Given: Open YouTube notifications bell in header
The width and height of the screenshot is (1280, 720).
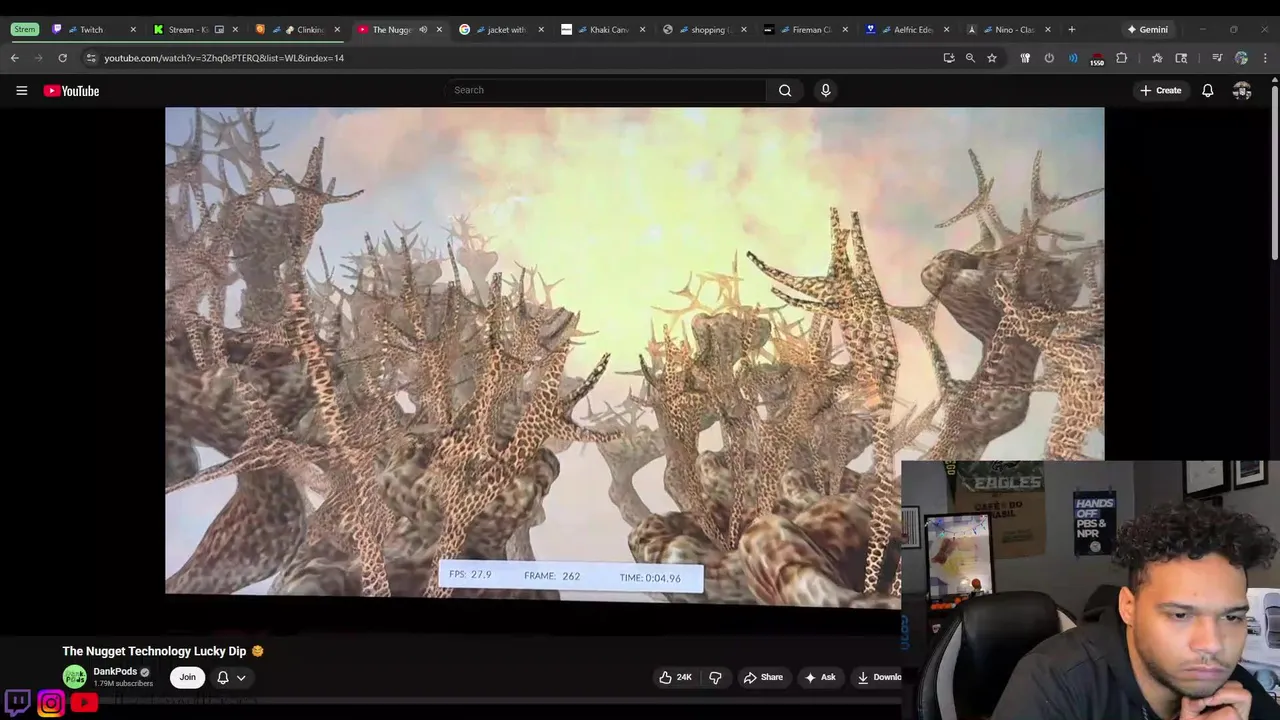Looking at the screenshot, I should [x=1207, y=91].
